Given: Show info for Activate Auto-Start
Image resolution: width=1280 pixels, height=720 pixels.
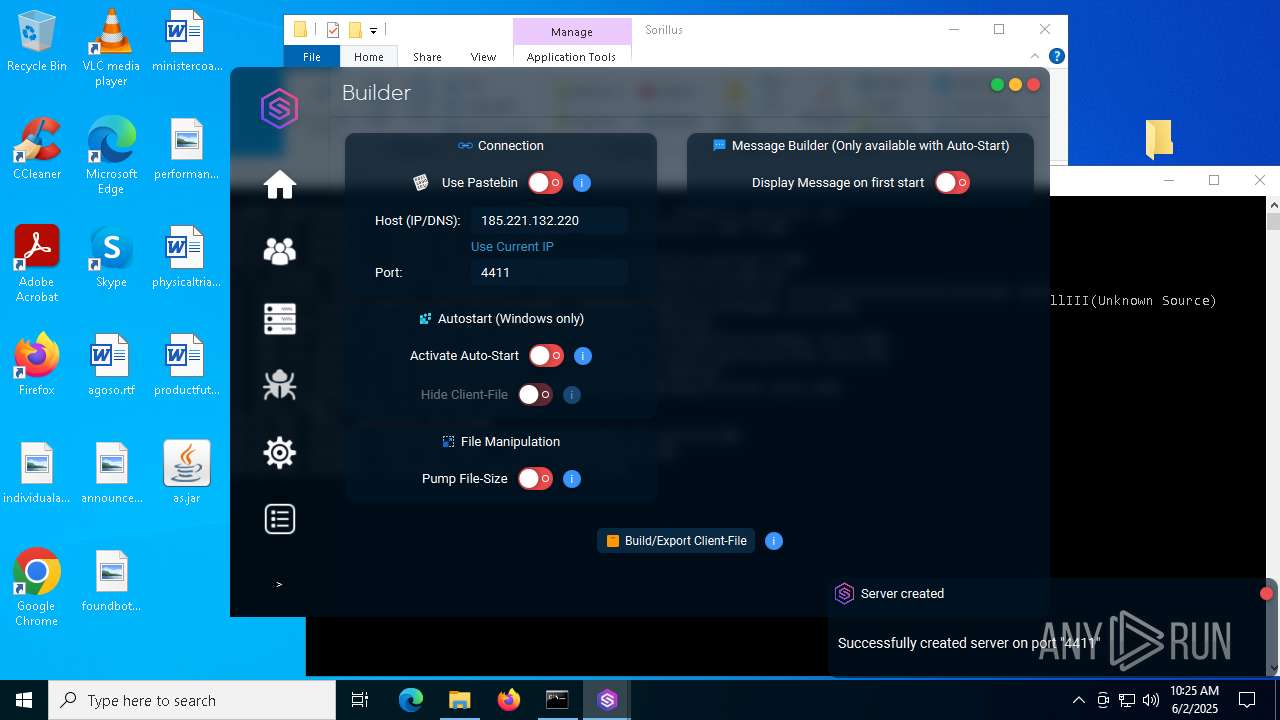Looking at the screenshot, I should pos(583,356).
